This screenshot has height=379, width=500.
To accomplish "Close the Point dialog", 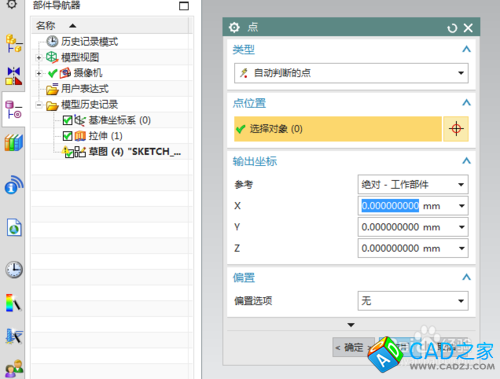I will pyautogui.click(x=468, y=28).
